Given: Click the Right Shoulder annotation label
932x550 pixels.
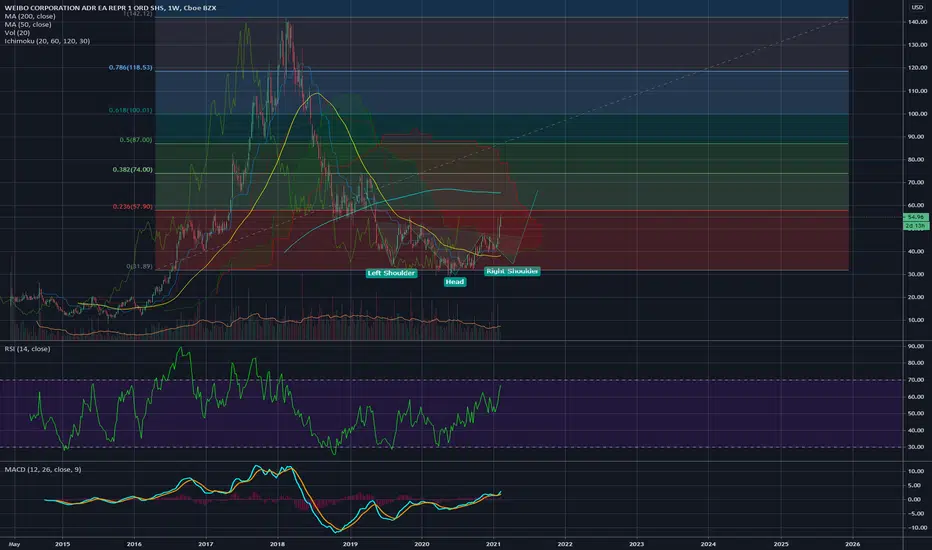Looking at the screenshot, I should (x=512, y=271).
